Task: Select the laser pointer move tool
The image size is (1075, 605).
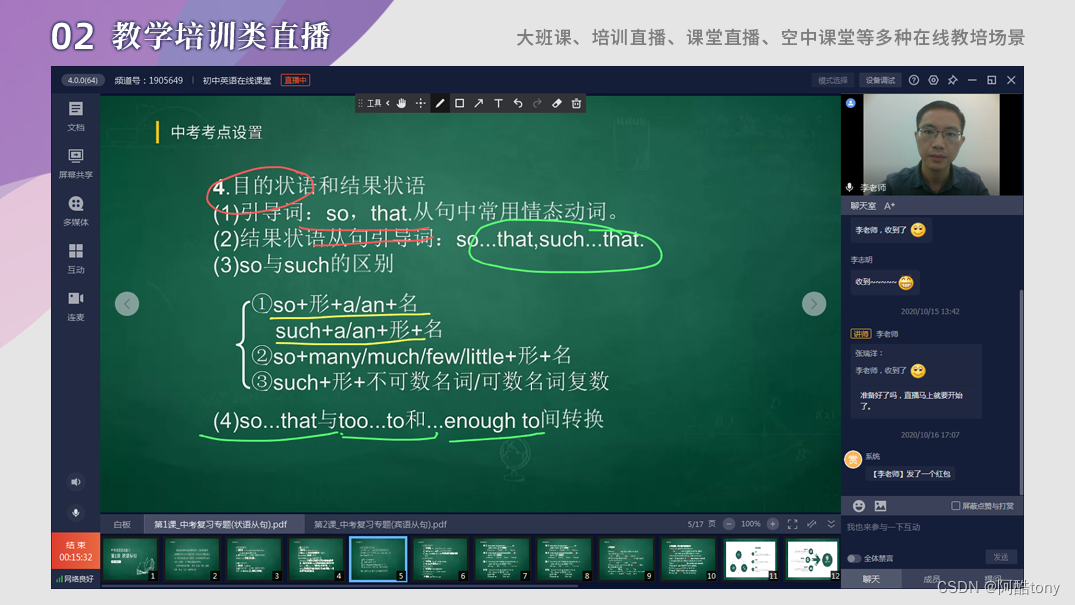Action: pos(420,104)
